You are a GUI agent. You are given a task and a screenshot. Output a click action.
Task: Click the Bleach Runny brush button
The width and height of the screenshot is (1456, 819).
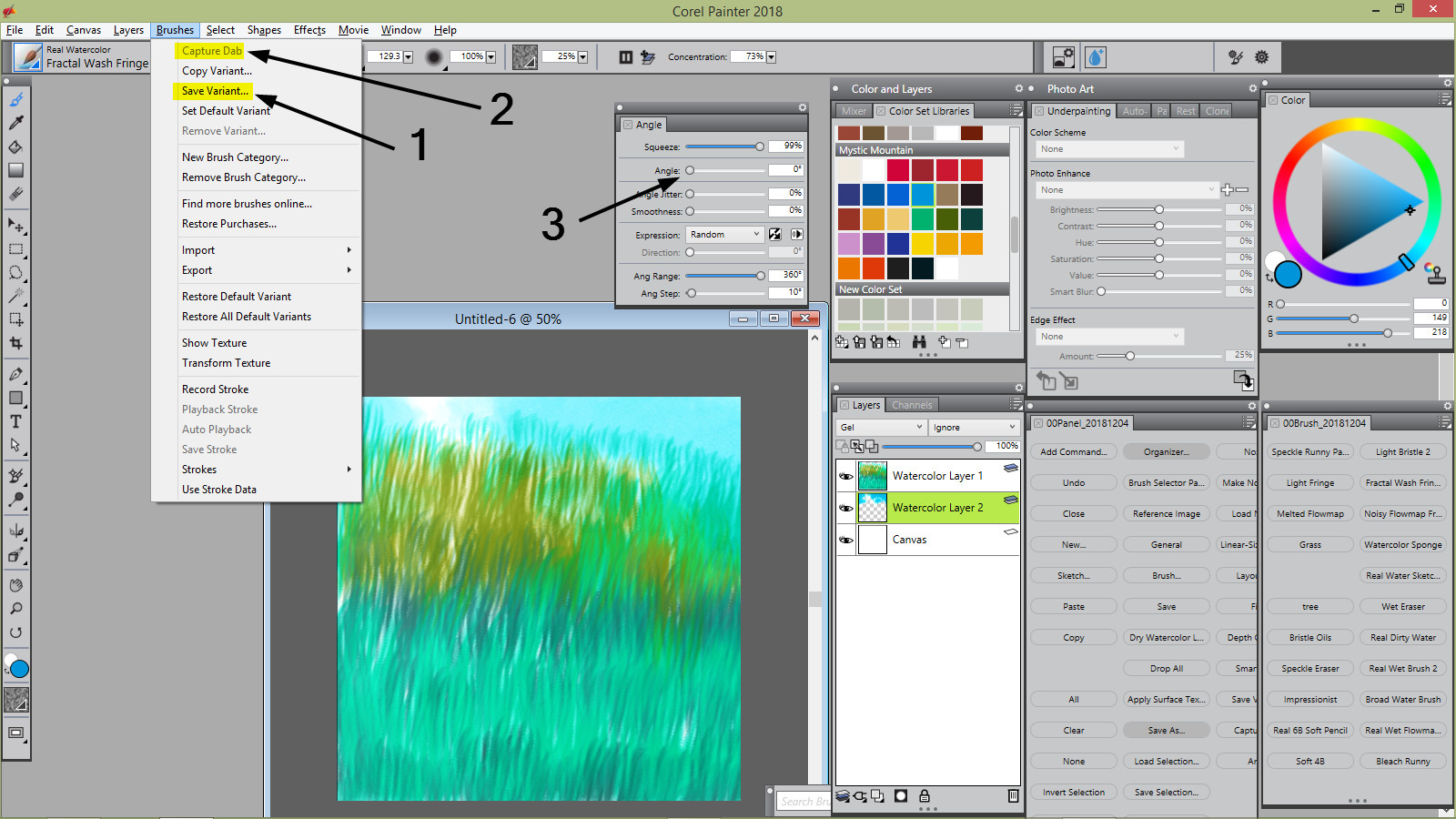[1403, 762]
